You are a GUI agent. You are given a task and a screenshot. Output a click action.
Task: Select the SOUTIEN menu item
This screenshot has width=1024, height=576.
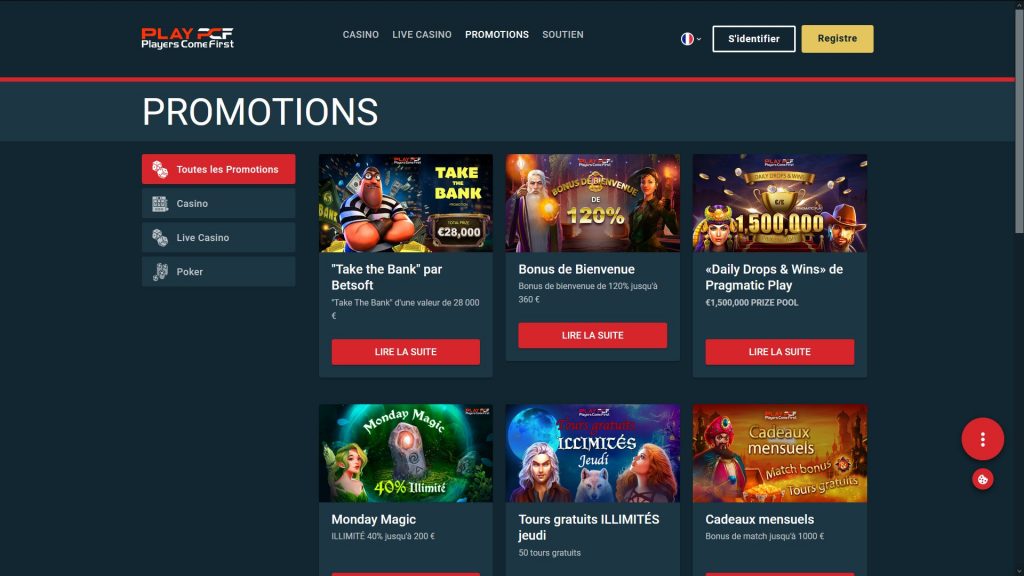[x=563, y=35]
